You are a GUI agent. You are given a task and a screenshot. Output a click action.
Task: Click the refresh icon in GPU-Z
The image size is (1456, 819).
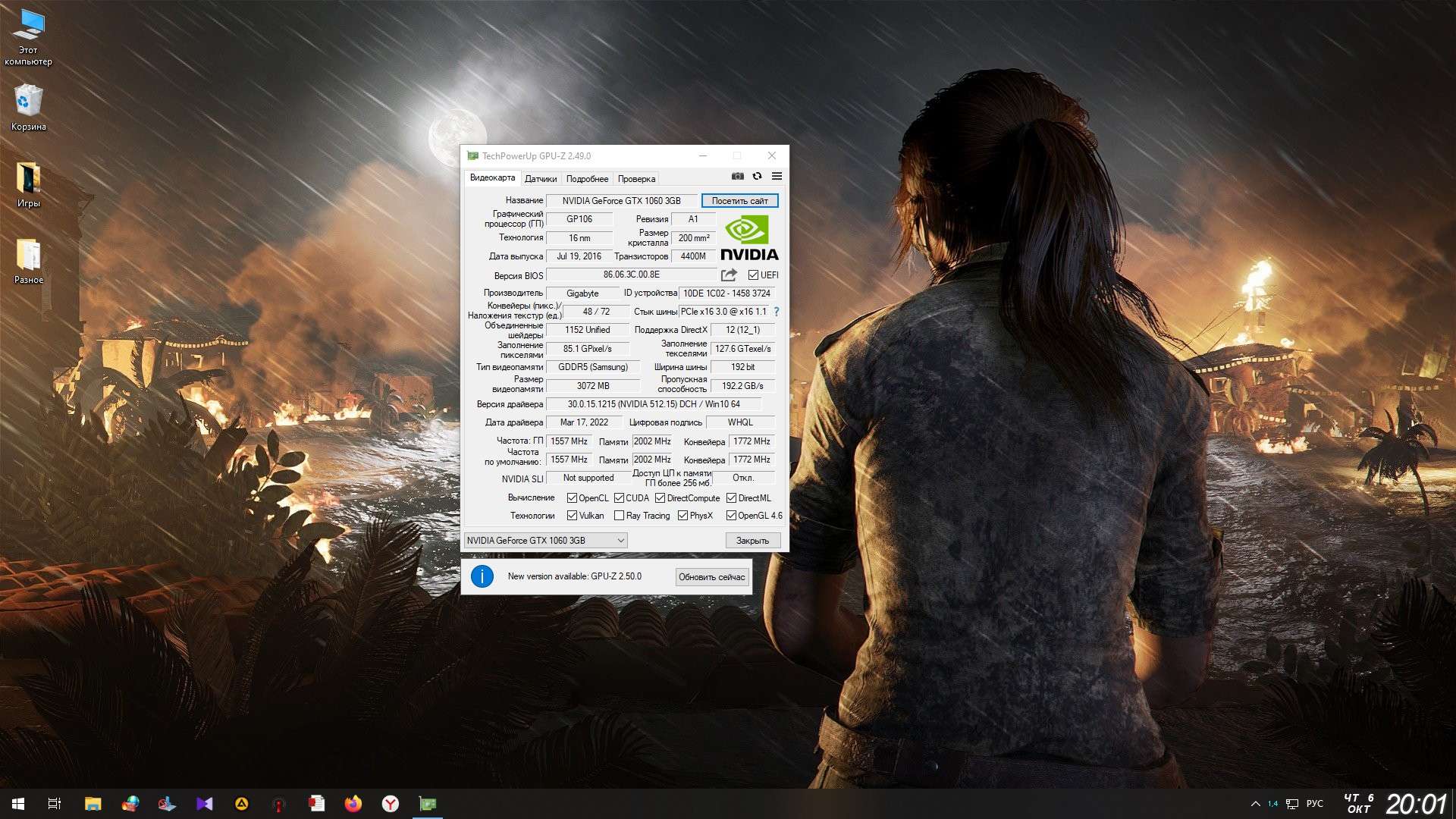click(757, 176)
